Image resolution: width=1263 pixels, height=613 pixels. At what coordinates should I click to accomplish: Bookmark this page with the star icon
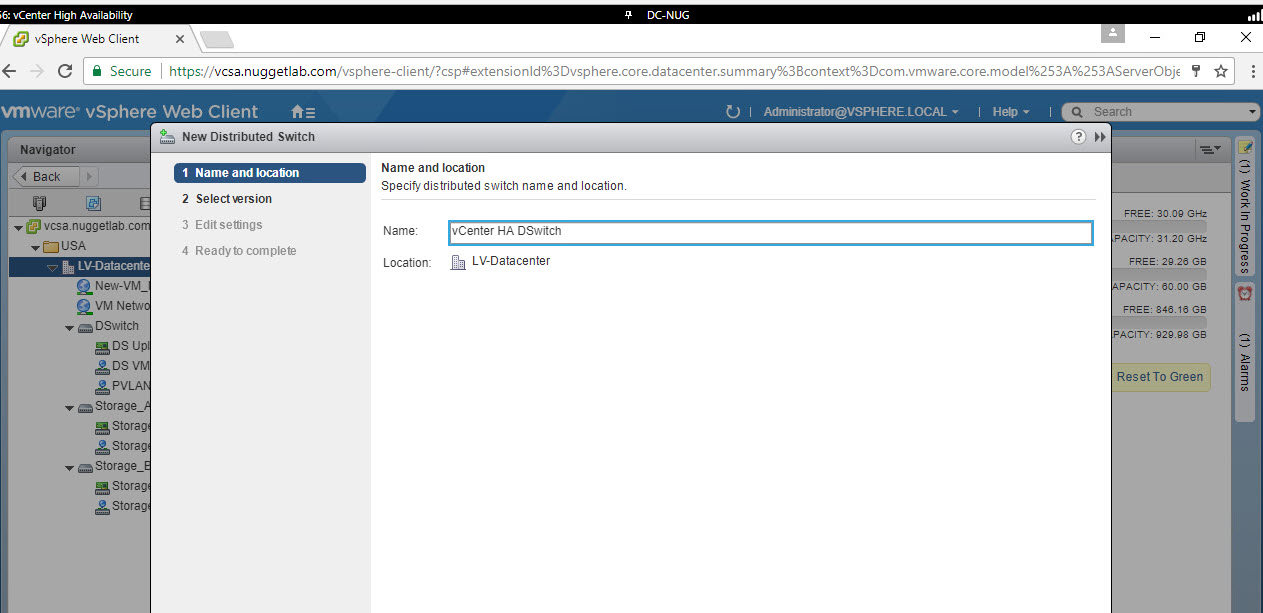pyautogui.click(x=1220, y=71)
